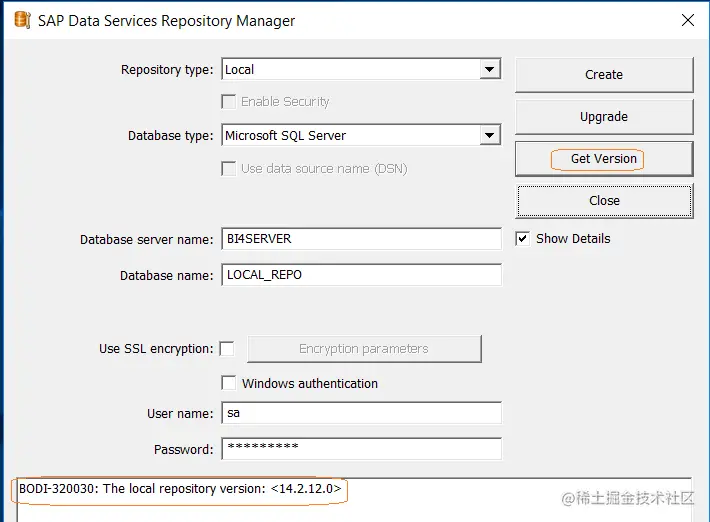Click the Database name field LOCAL_REPO
Image resolution: width=710 pixels, height=522 pixels.
tap(361, 275)
